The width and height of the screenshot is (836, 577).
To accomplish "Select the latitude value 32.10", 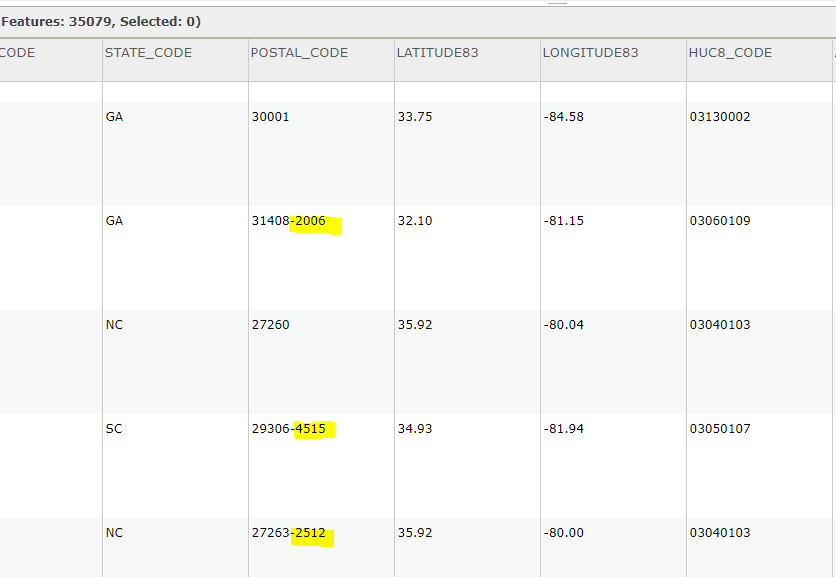I will coord(415,221).
